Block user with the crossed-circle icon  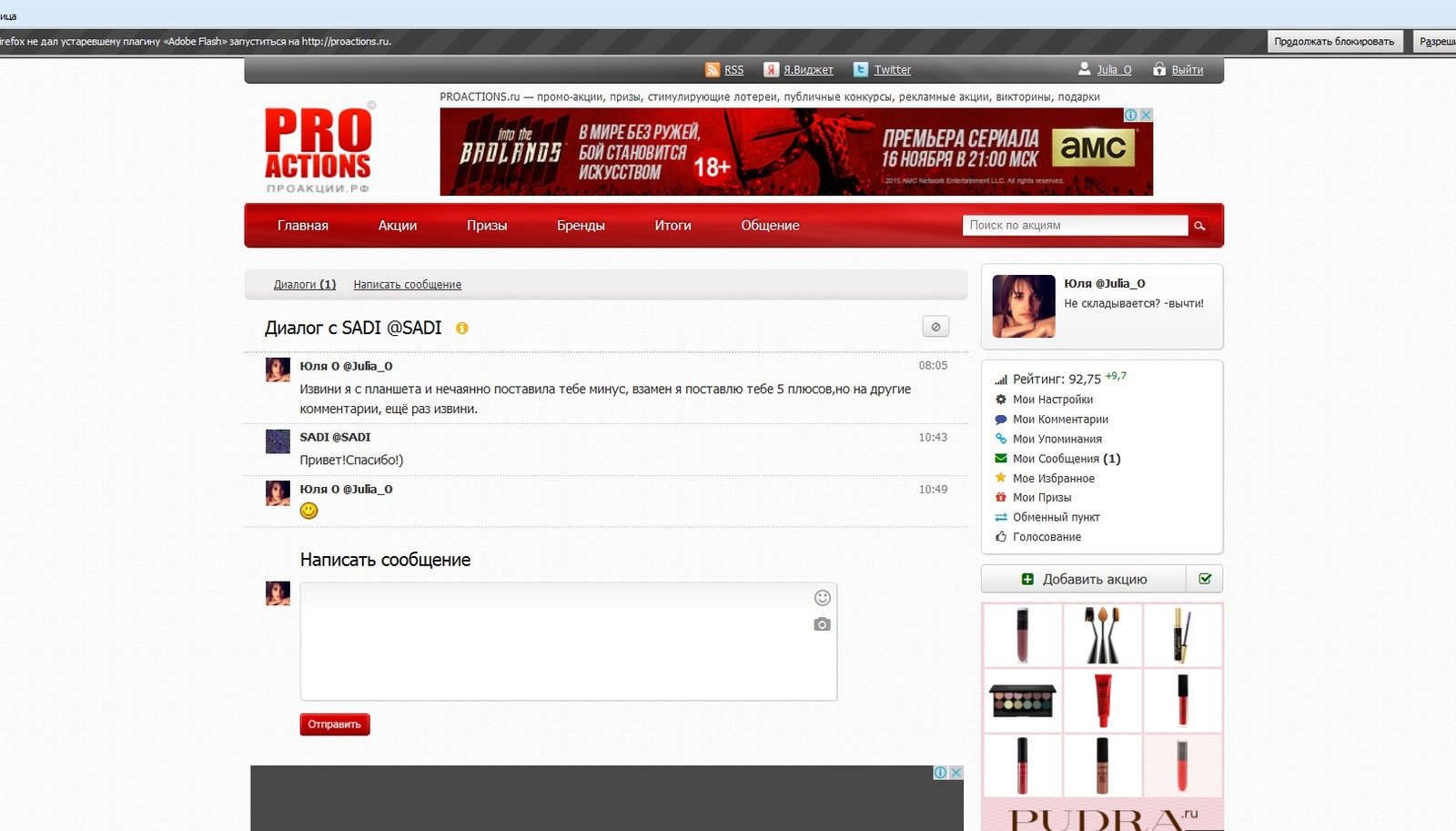click(x=935, y=327)
